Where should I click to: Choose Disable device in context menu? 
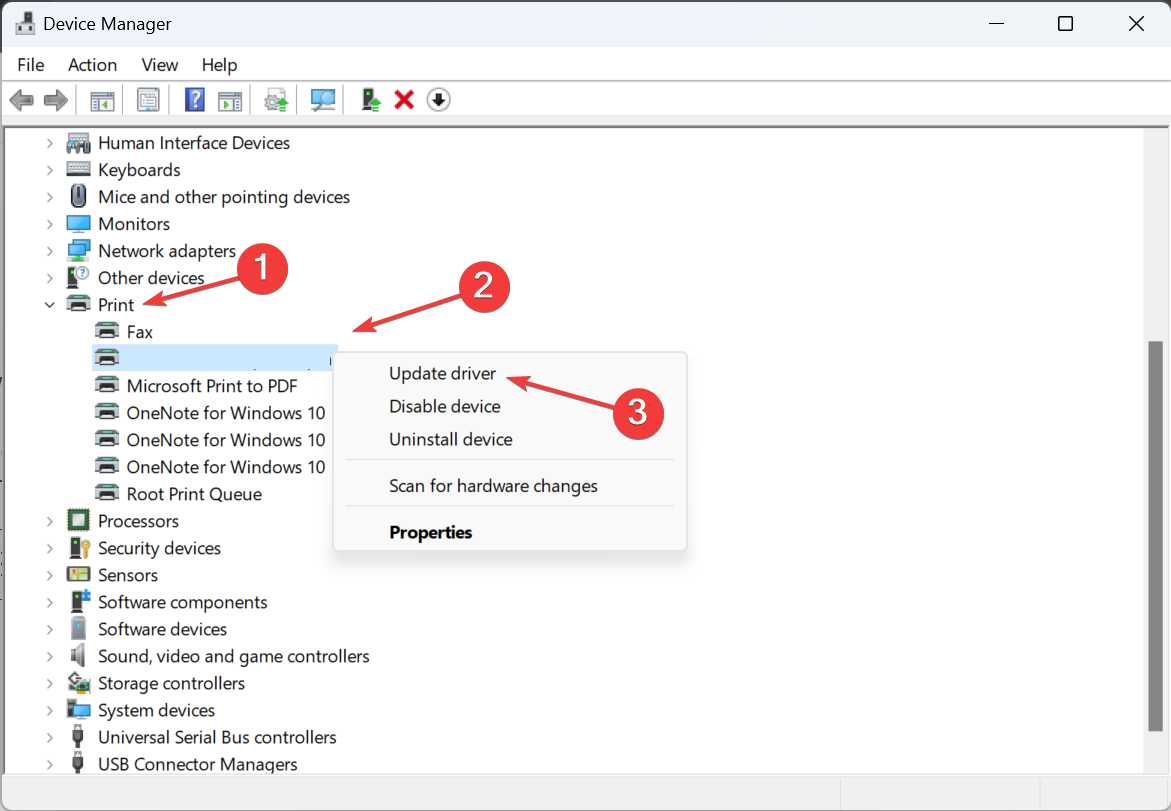coord(444,406)
